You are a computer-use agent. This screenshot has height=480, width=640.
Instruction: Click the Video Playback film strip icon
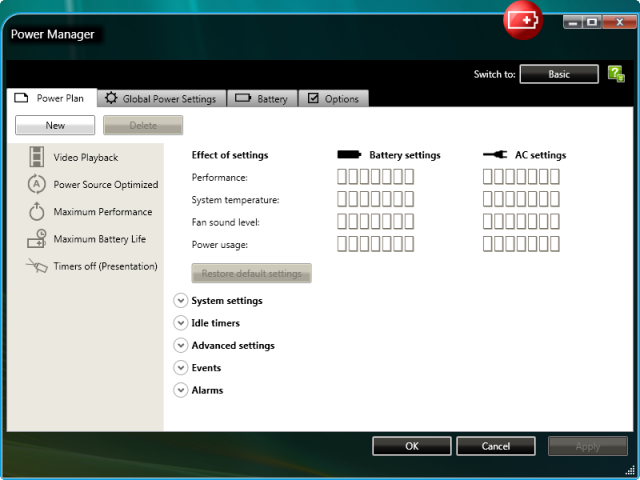coord(36,157)
